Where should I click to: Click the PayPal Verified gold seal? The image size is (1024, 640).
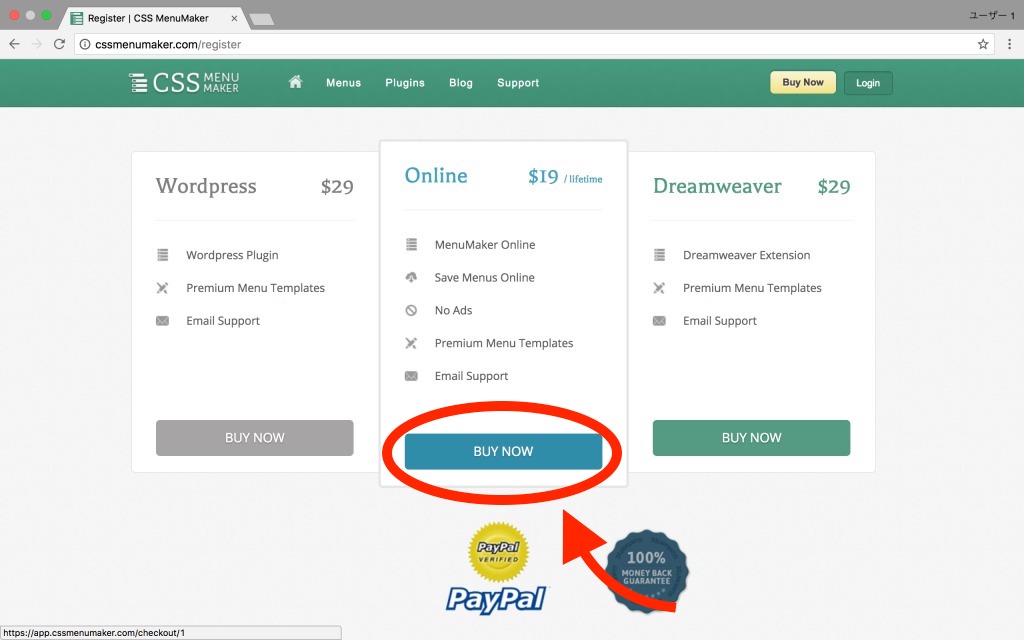(x=499, y=552)
